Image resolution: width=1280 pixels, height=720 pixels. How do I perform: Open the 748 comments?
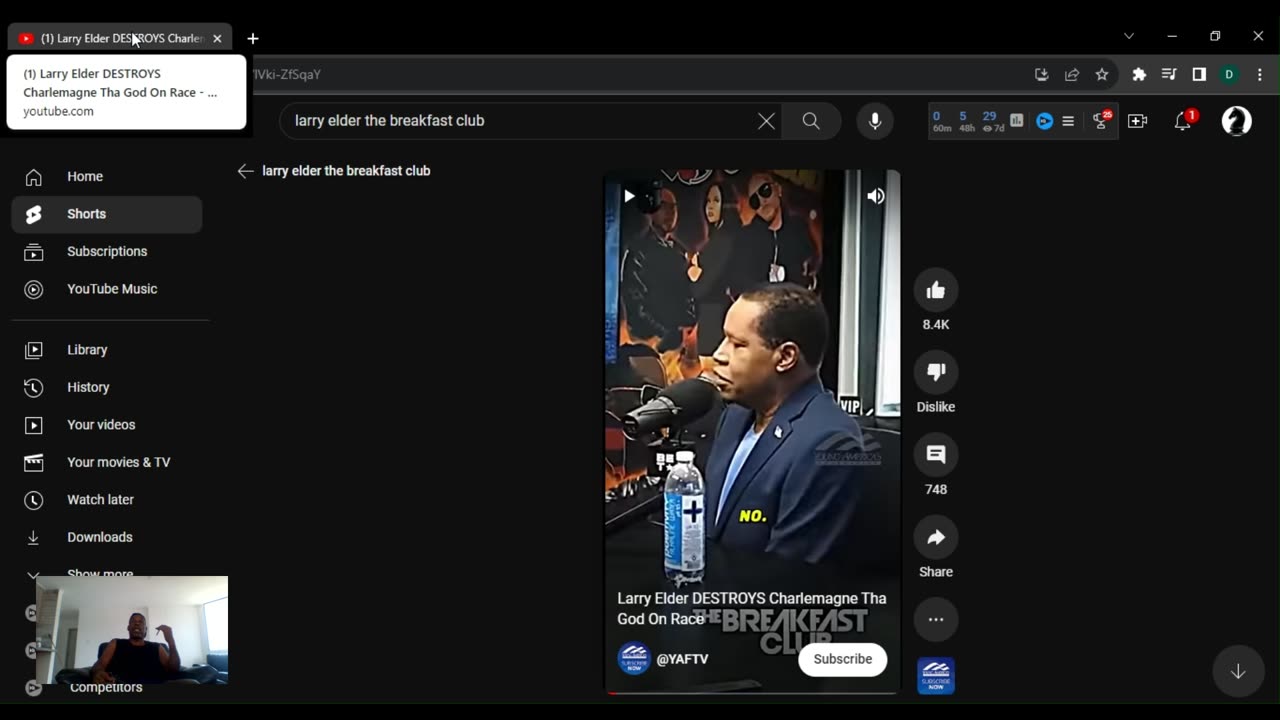coord(936,455)
